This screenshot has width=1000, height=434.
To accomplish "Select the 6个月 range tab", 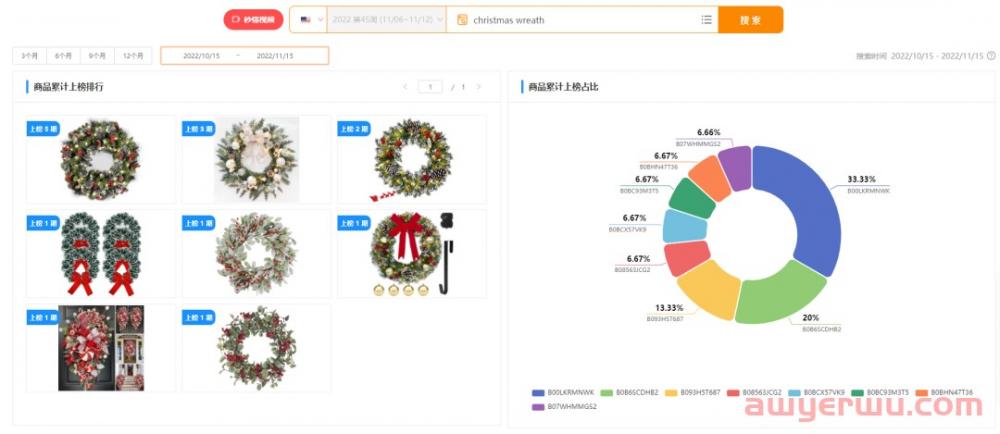I will (x=63, y=55).
